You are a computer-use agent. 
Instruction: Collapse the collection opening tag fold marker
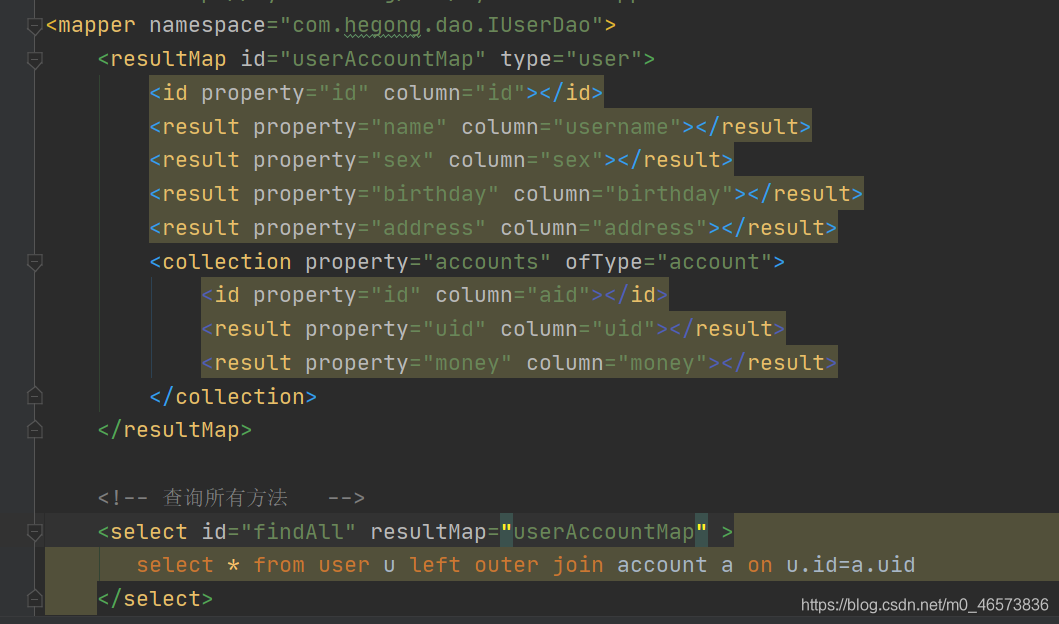[34, 263]
